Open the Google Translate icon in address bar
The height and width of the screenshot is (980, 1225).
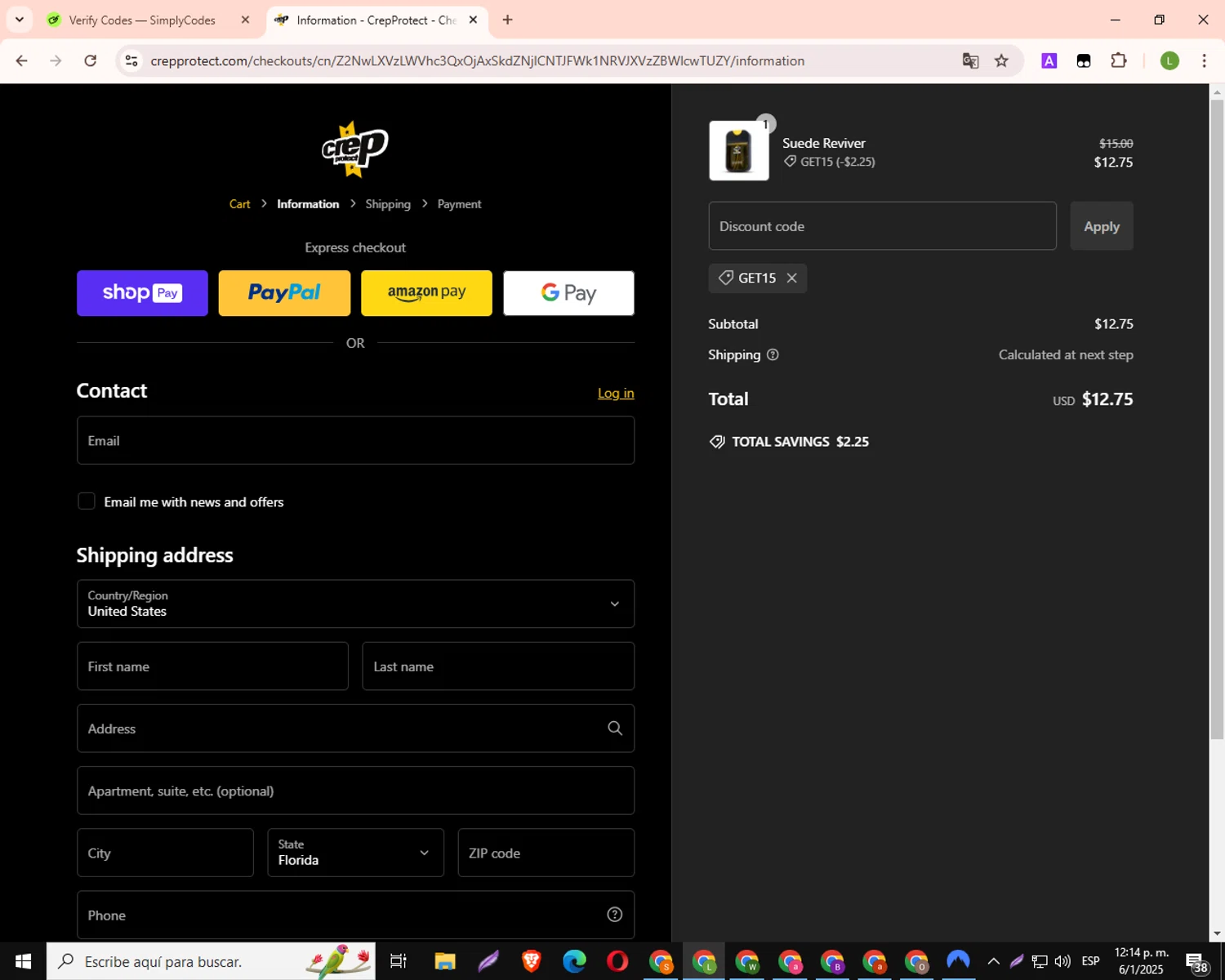pyautogui.click(x=970, y=61)
